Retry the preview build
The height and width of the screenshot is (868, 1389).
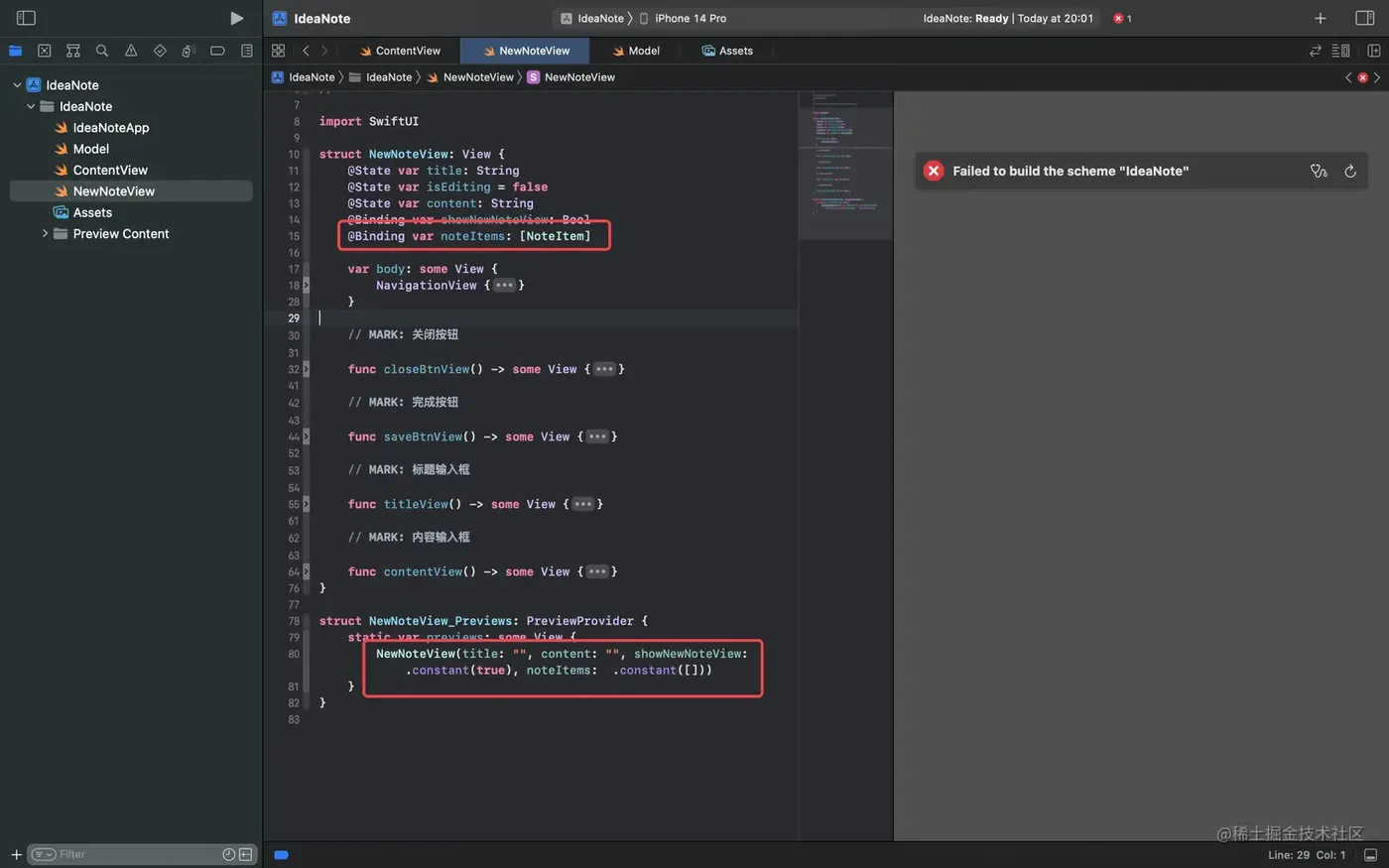tap(1350, 171)
